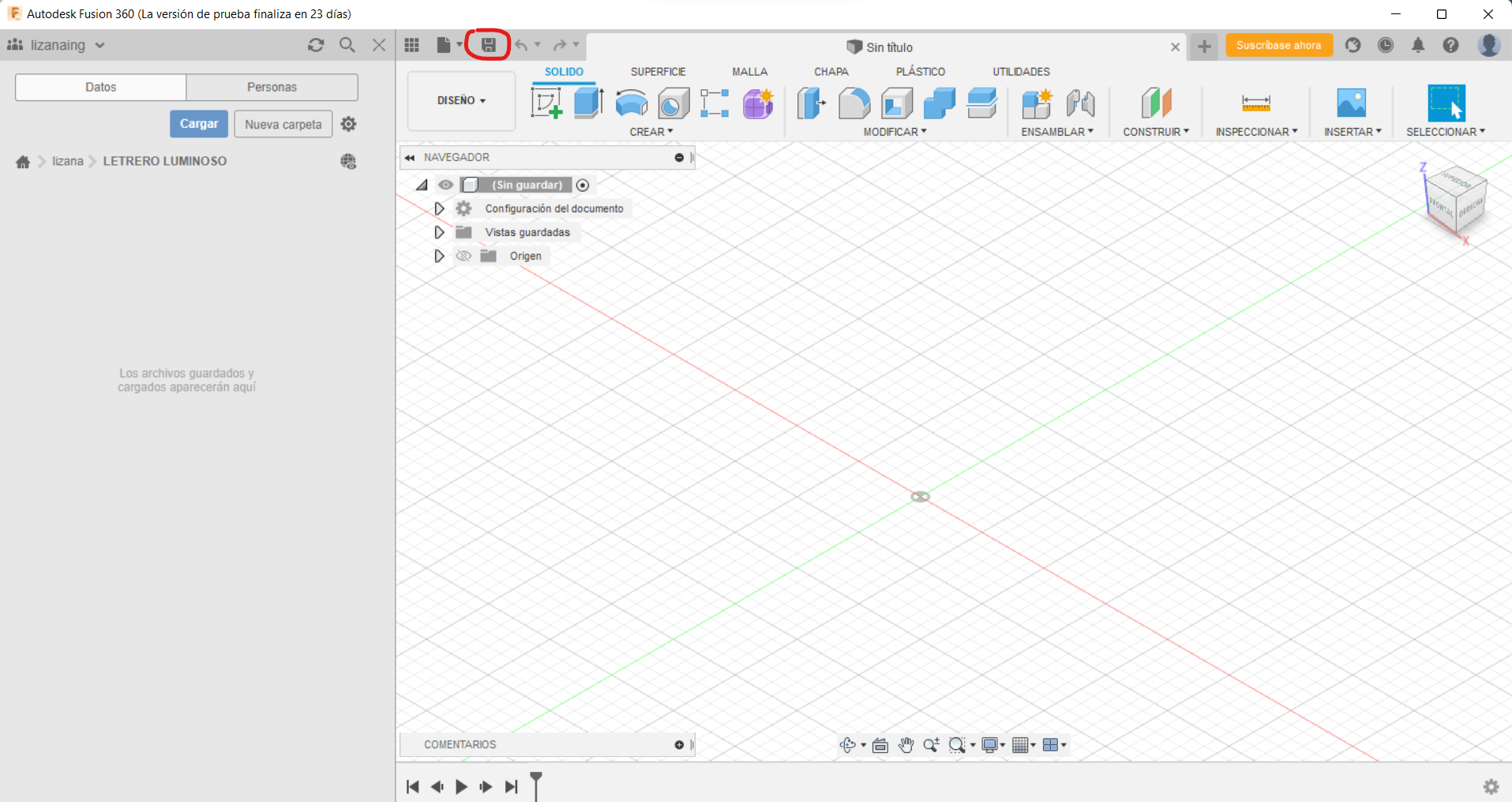Click the Select tool icon
1512x802 pixels.
(1446, 103)
